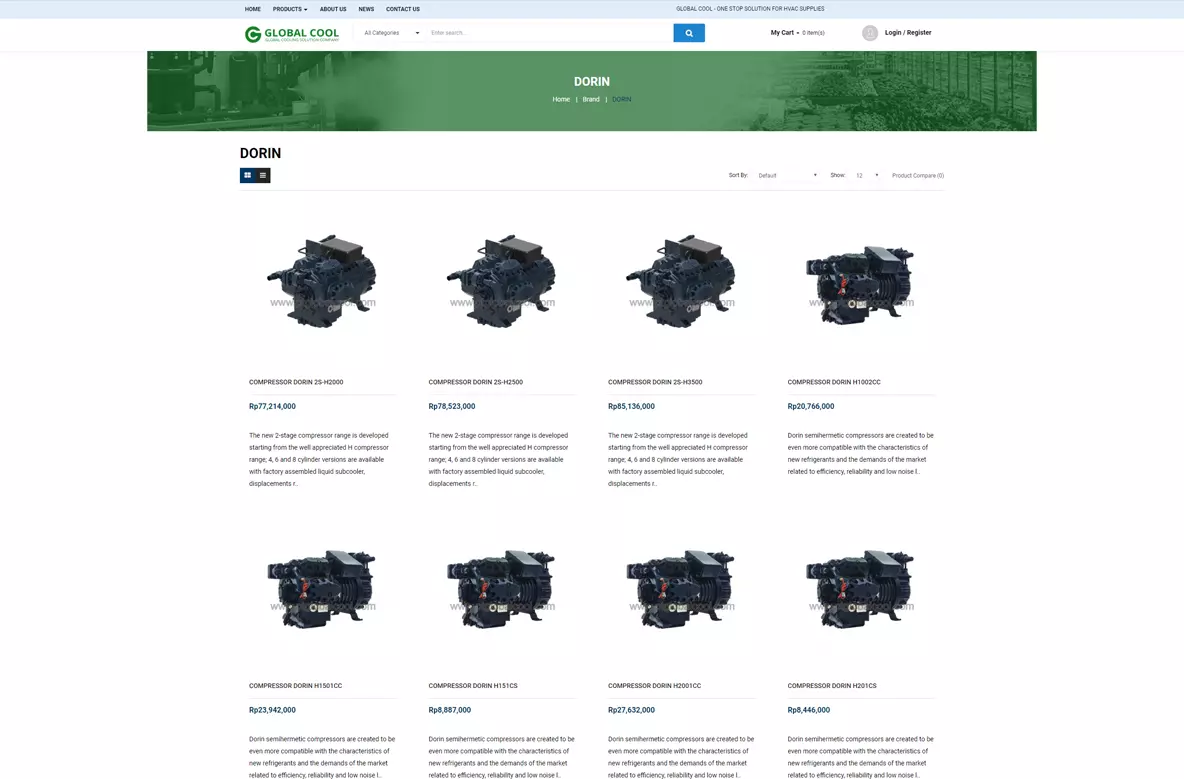Click price Rp27,632,000
The width and height of the screenshot is (1184, 779).
(x=632, y=710)
